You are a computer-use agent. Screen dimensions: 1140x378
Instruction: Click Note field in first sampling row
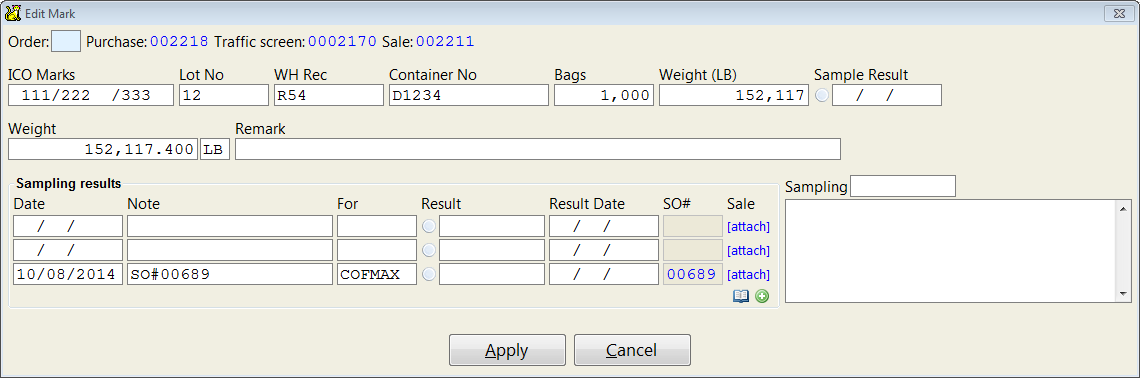[x=230, y=226]
